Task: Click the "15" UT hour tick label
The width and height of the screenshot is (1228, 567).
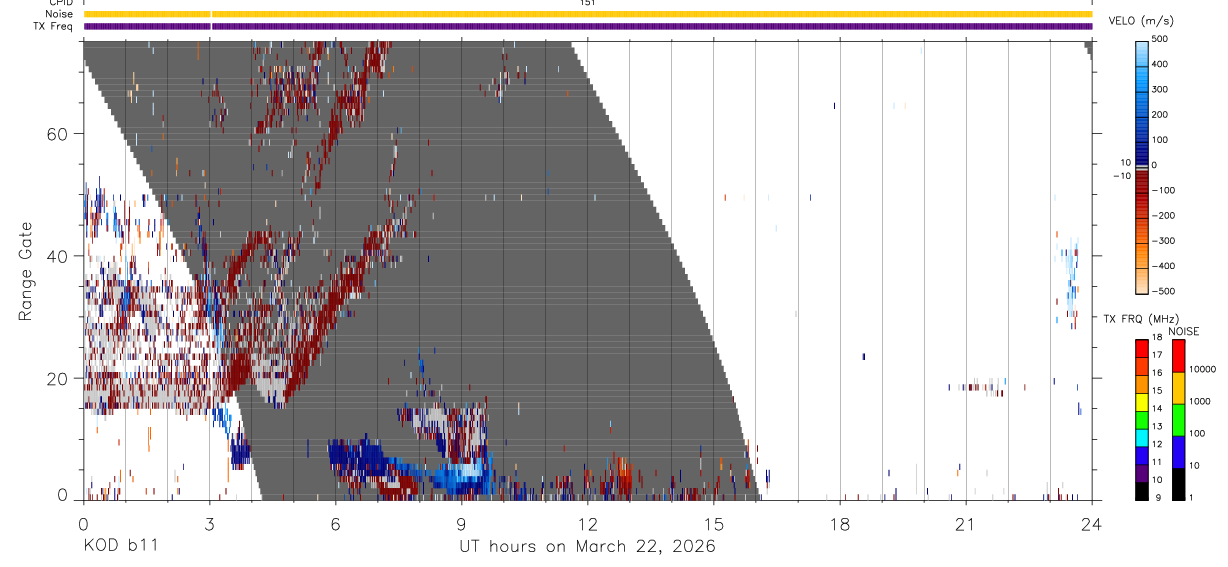Action: pos(714,524)
